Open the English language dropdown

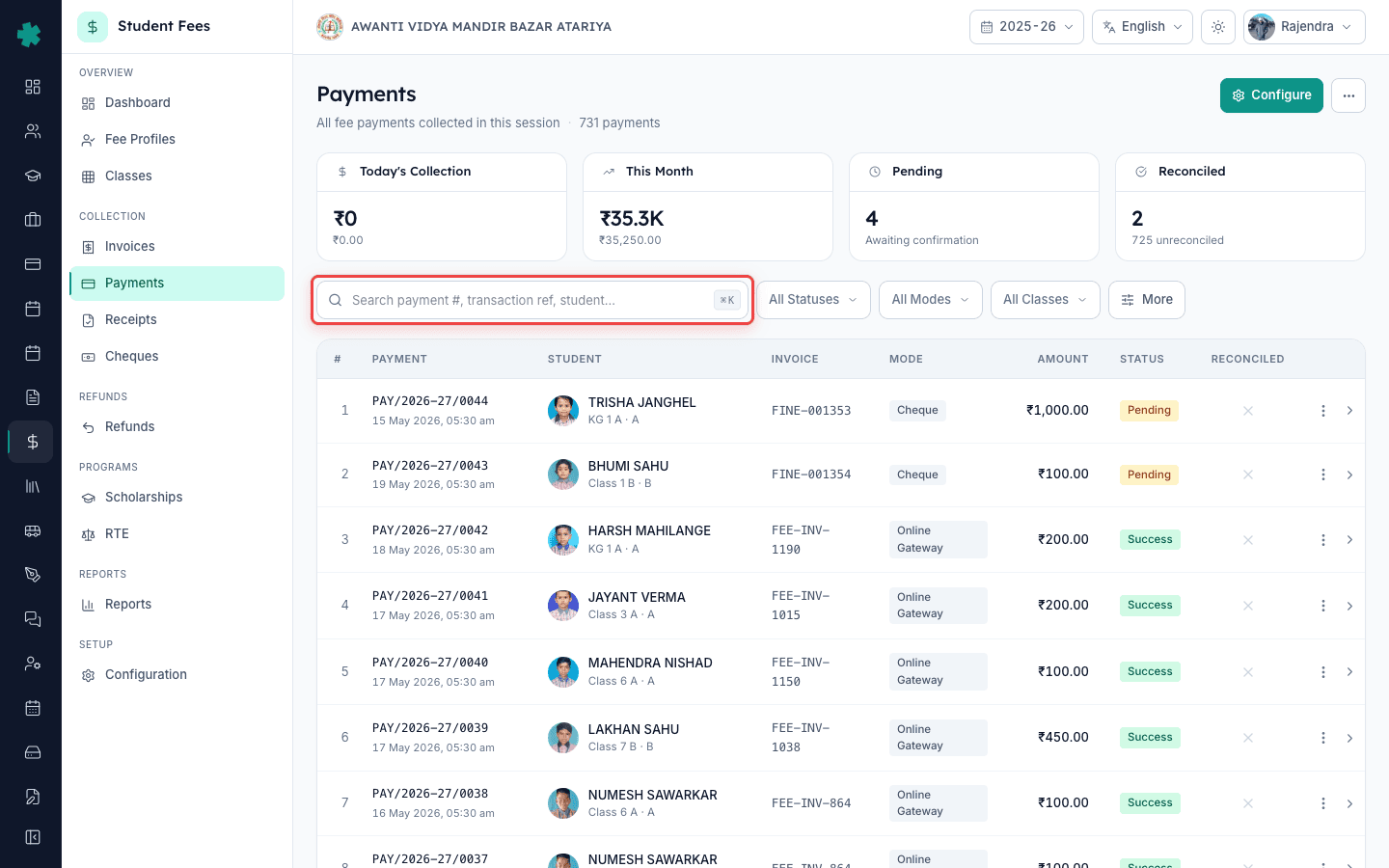1142,27
